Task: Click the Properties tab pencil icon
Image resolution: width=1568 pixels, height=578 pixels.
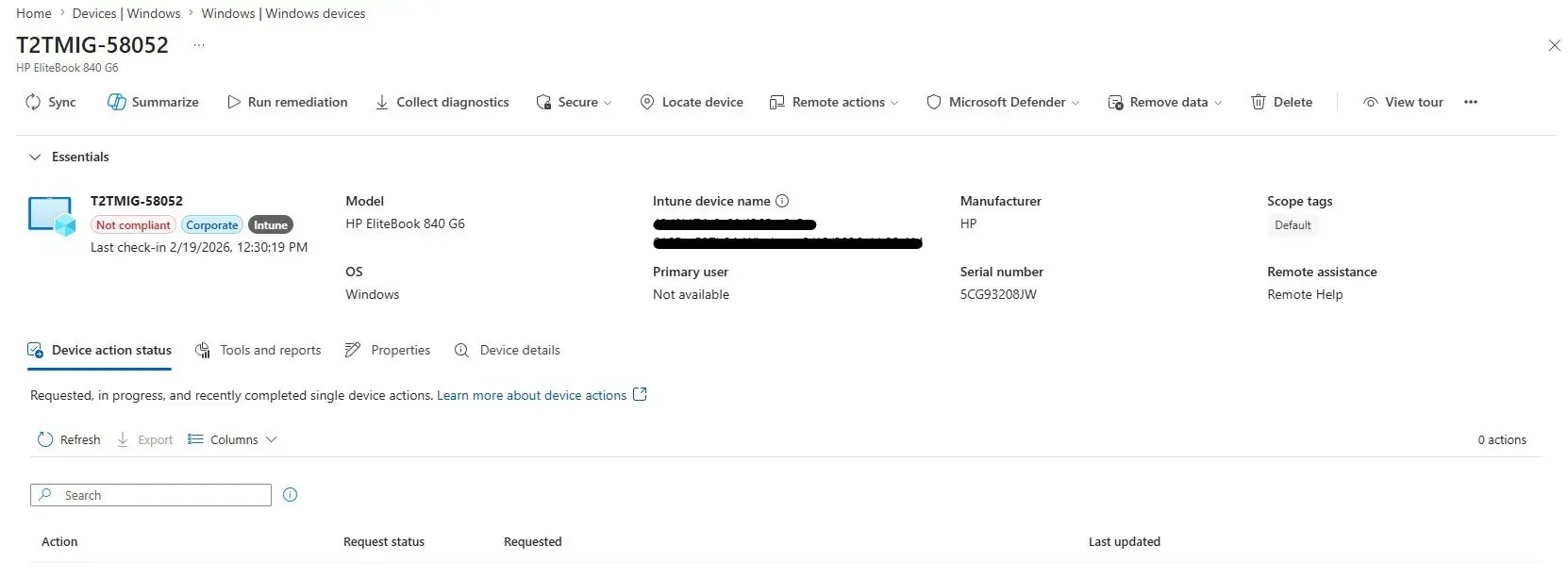Action: [x=353, y=350]
